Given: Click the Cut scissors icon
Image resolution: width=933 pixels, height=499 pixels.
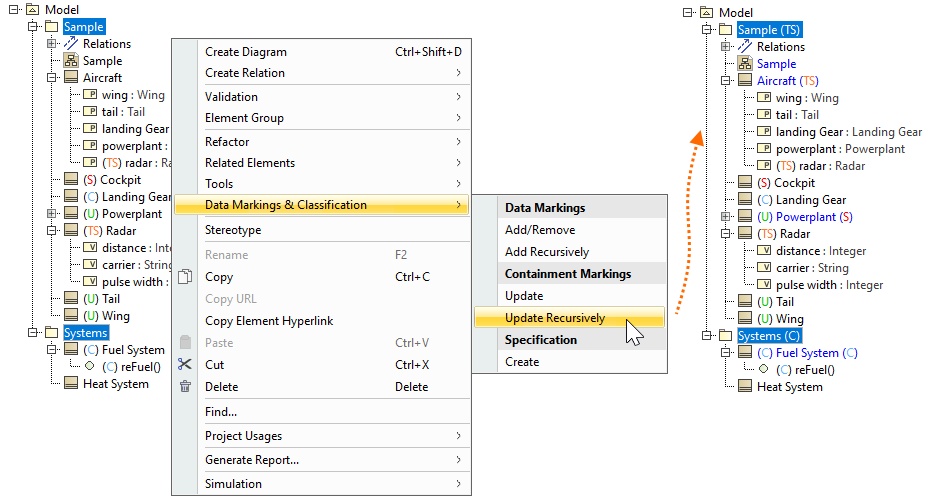Looking at the screenshot, I should pos(185,365).
